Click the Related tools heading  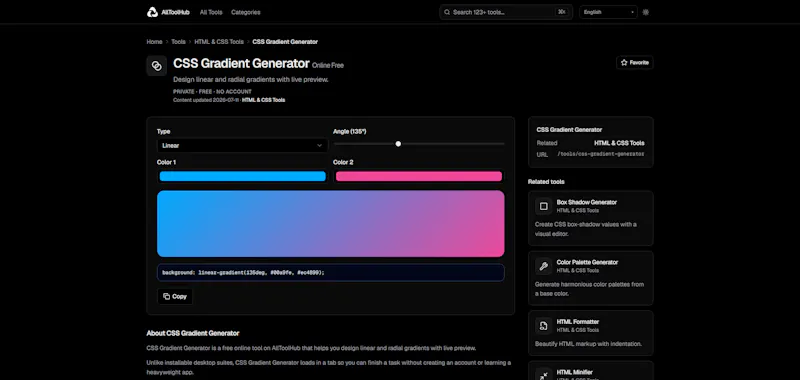546,182
